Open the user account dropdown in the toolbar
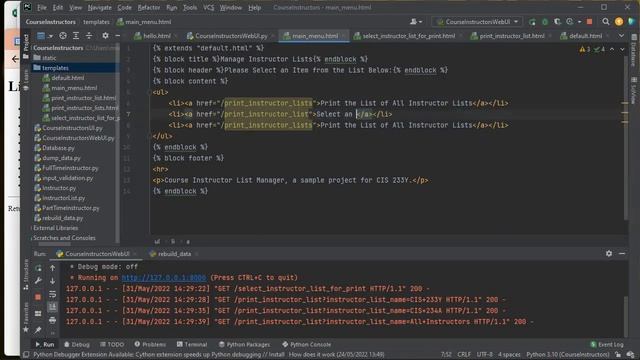Viewport: 640px width, 360px height. [x=416, y=22]
